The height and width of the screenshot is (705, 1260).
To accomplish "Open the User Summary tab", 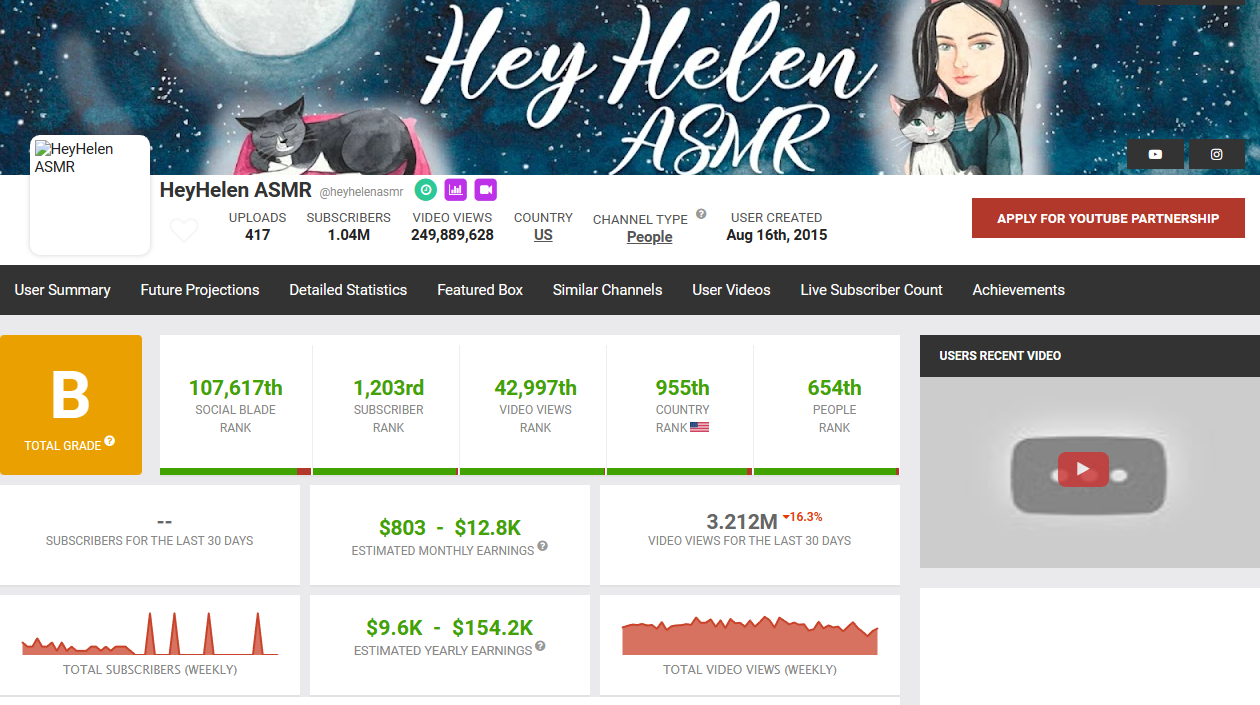I will click(62, 290).
